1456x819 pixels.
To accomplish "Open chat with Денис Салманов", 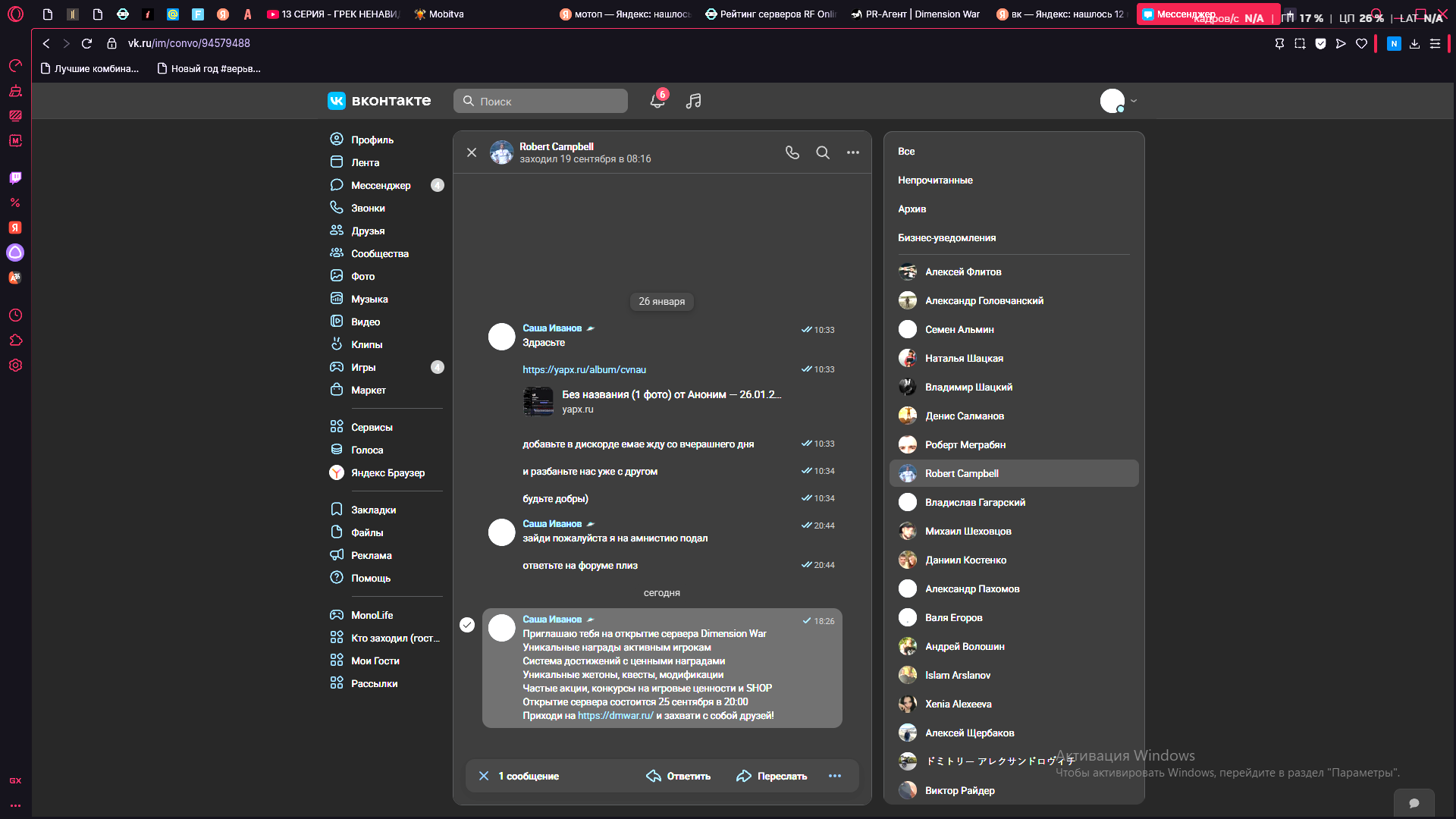I will [1014, 416].
